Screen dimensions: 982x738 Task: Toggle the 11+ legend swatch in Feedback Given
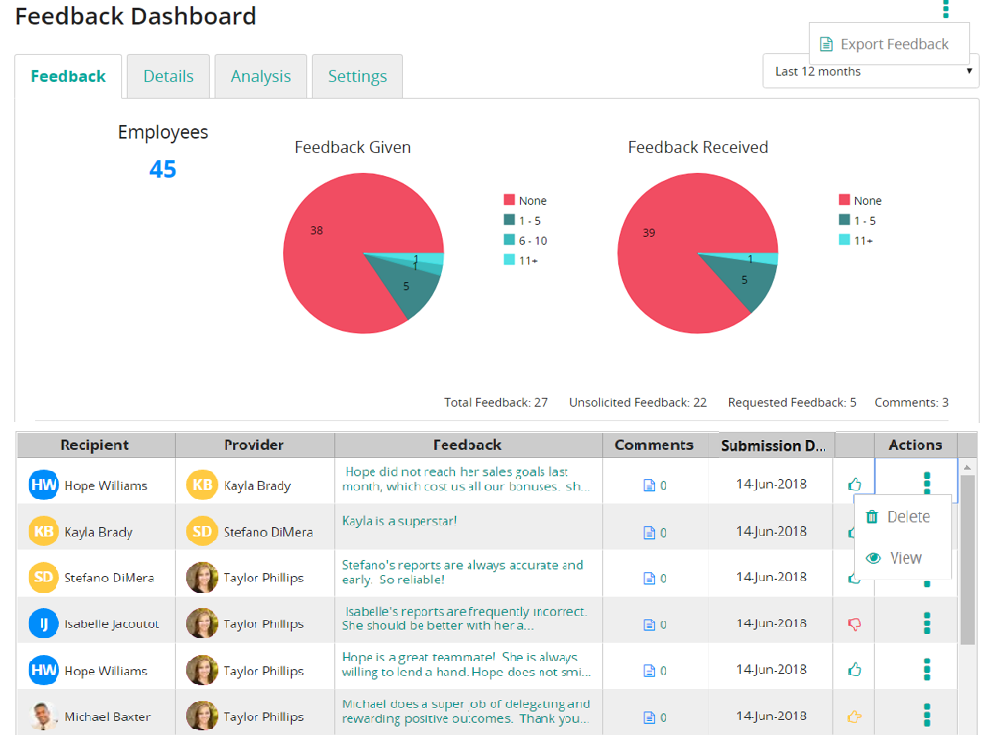coord(509,260)
